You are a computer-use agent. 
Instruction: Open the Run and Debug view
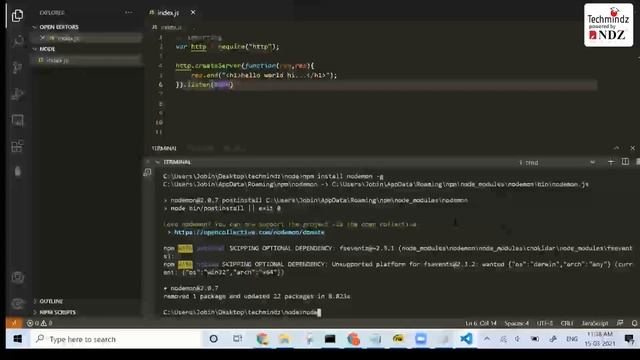click(x=17, y=94)
